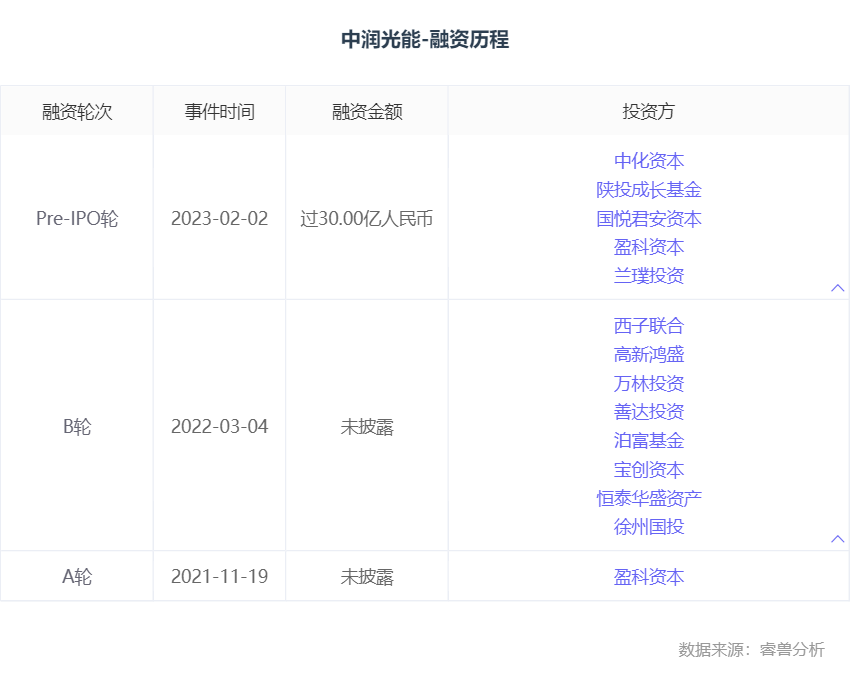The width and height of the screenshot is (850, 692).
Task: Click the 融资轮次 column header
Action: tap(77, 112)
